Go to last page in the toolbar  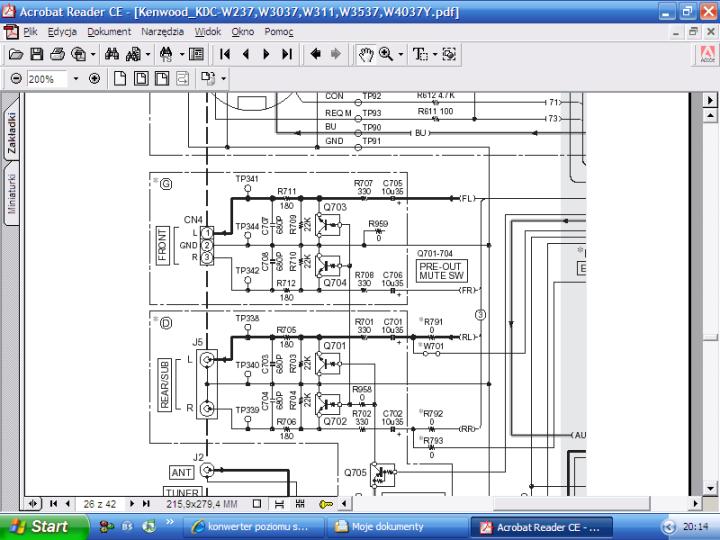click(287, 55)
